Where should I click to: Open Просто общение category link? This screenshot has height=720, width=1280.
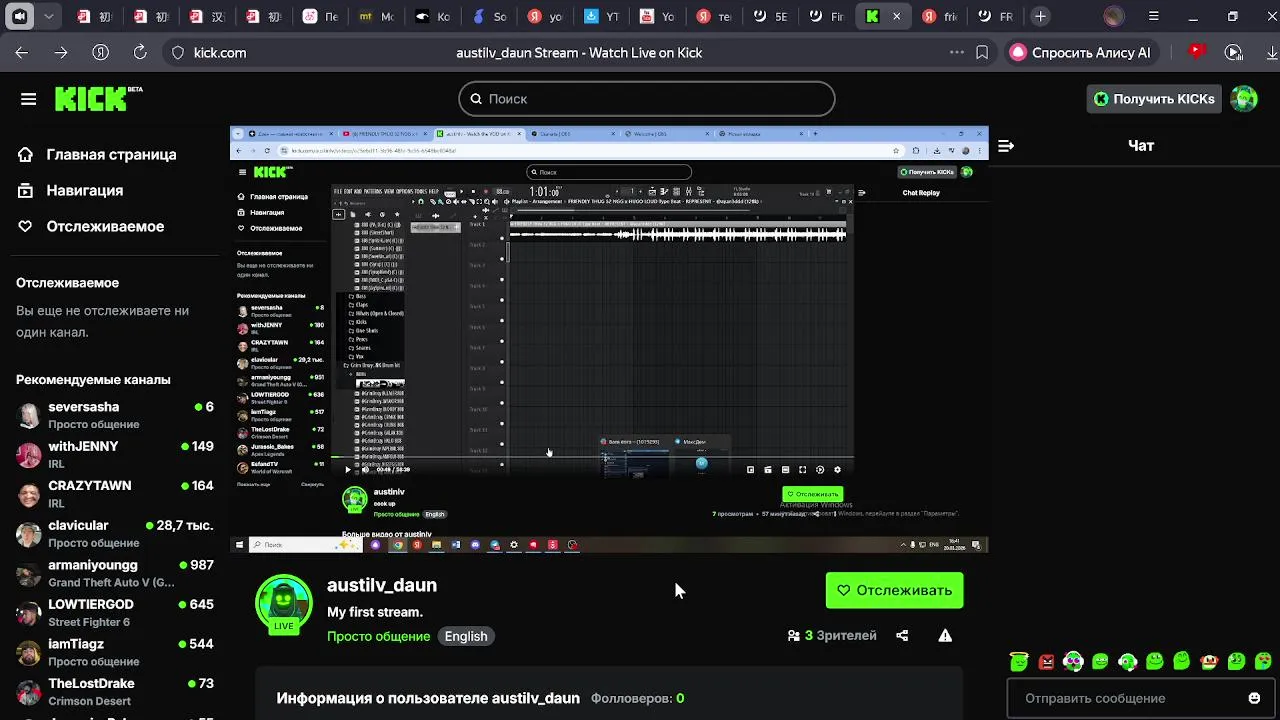(379, 636)
